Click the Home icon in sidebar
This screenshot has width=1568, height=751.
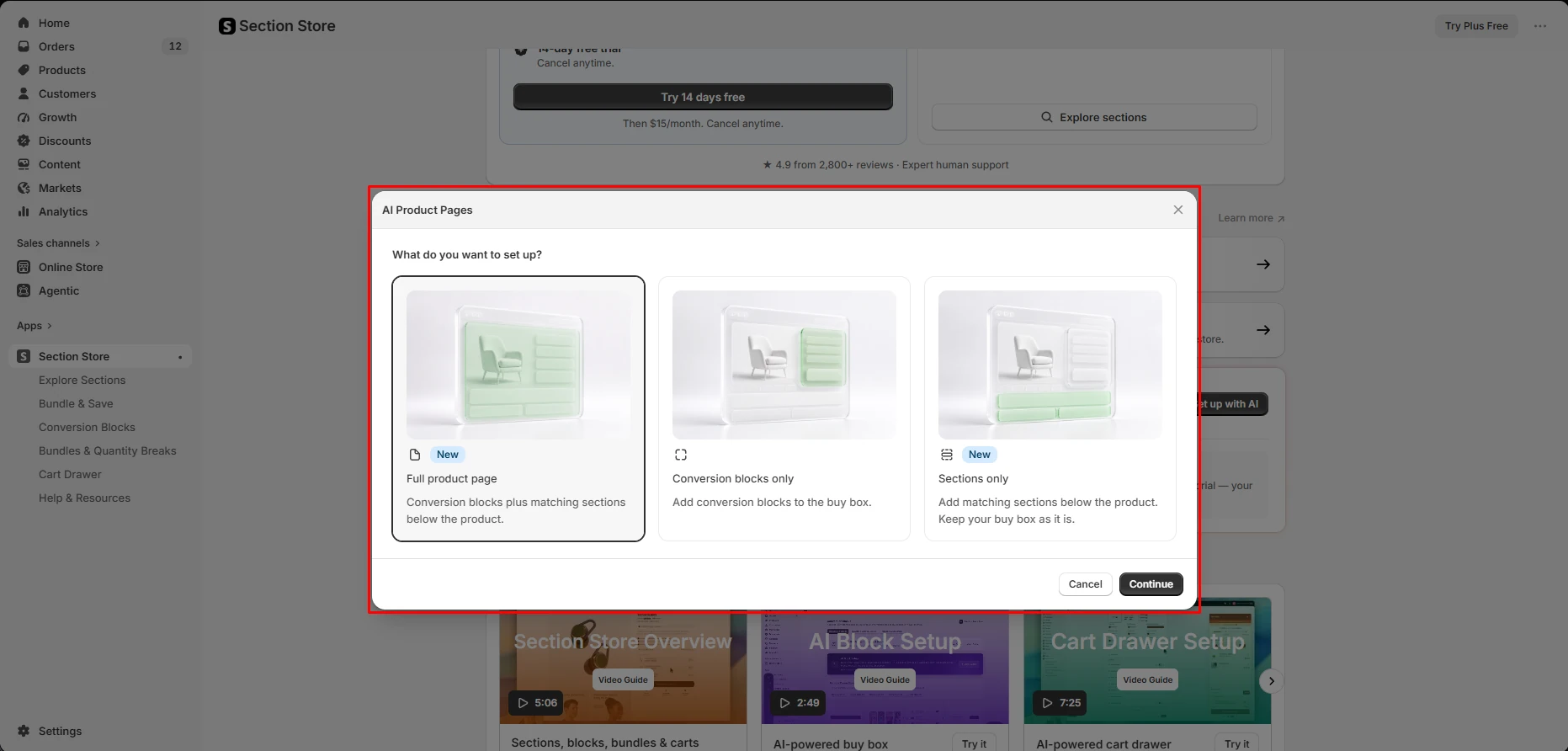coord(24,23)
